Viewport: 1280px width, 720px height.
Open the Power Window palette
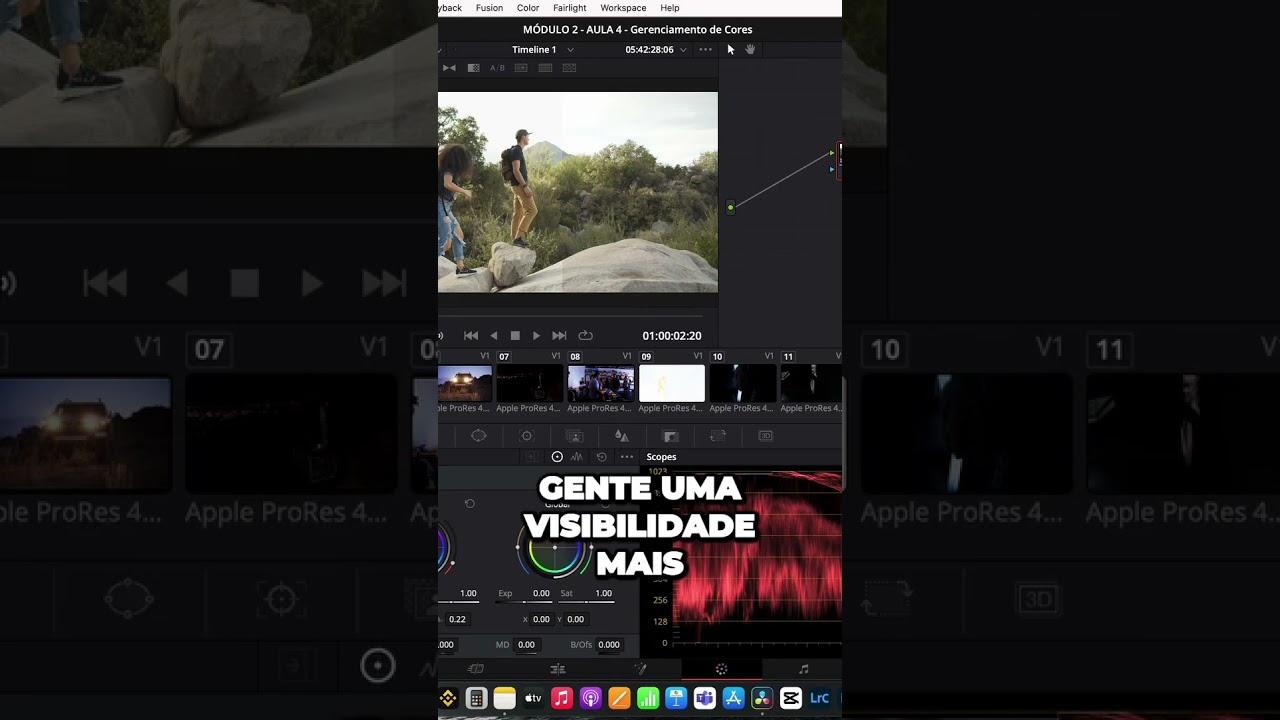(x=479, y=436)
